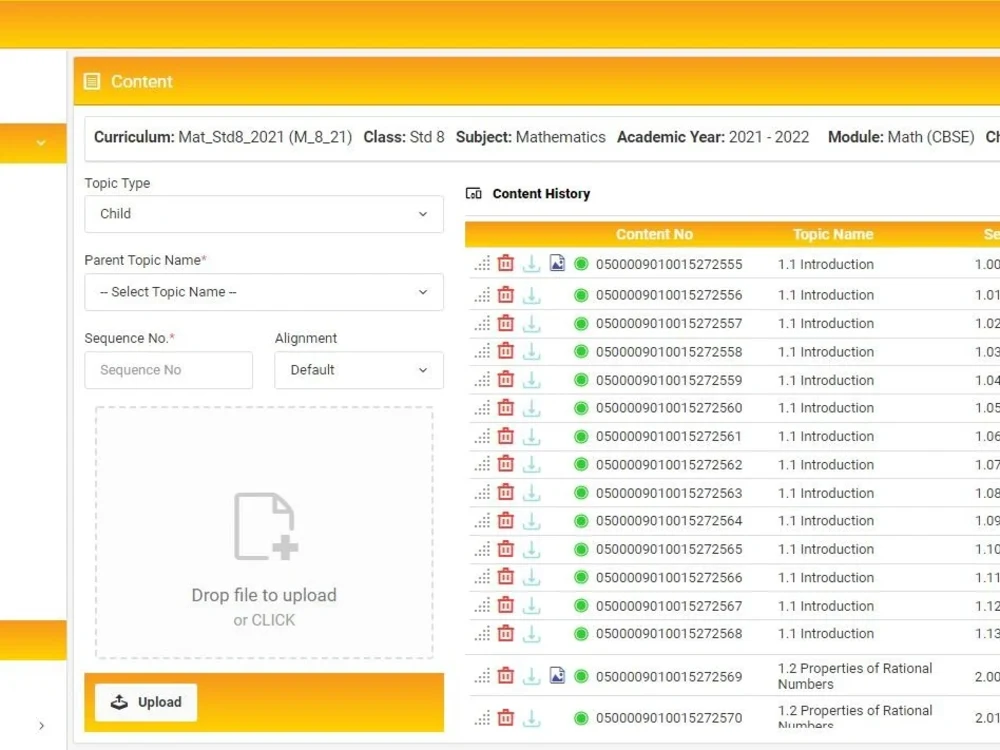Delete content ending 272559
This screenshot has width=1000, height=750.
point(506,379)
